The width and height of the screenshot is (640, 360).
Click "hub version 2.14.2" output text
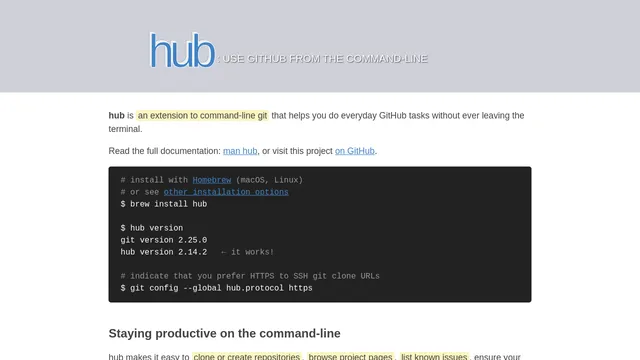click(164, 252)
